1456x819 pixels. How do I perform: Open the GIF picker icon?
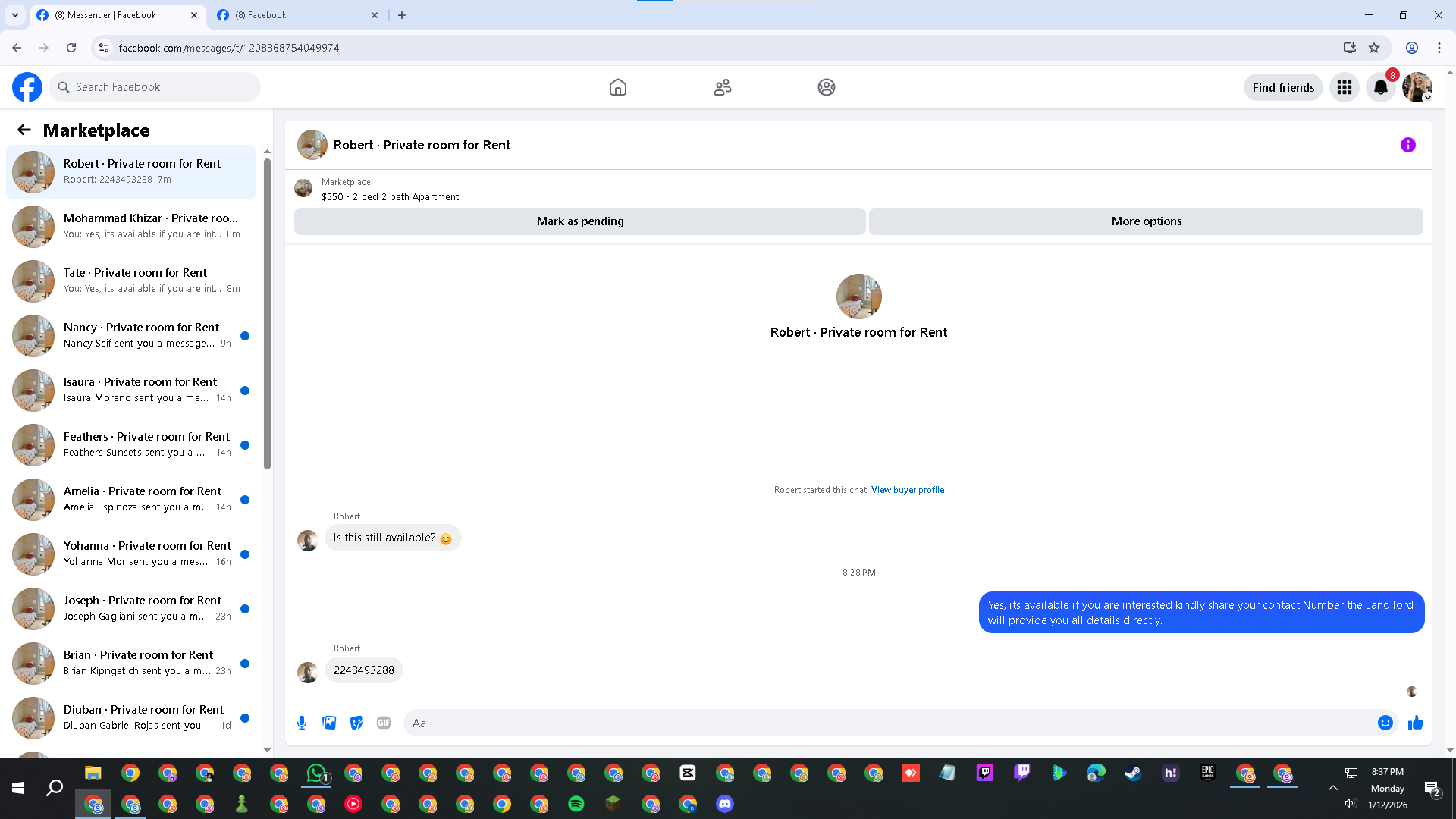coord(384,723)
